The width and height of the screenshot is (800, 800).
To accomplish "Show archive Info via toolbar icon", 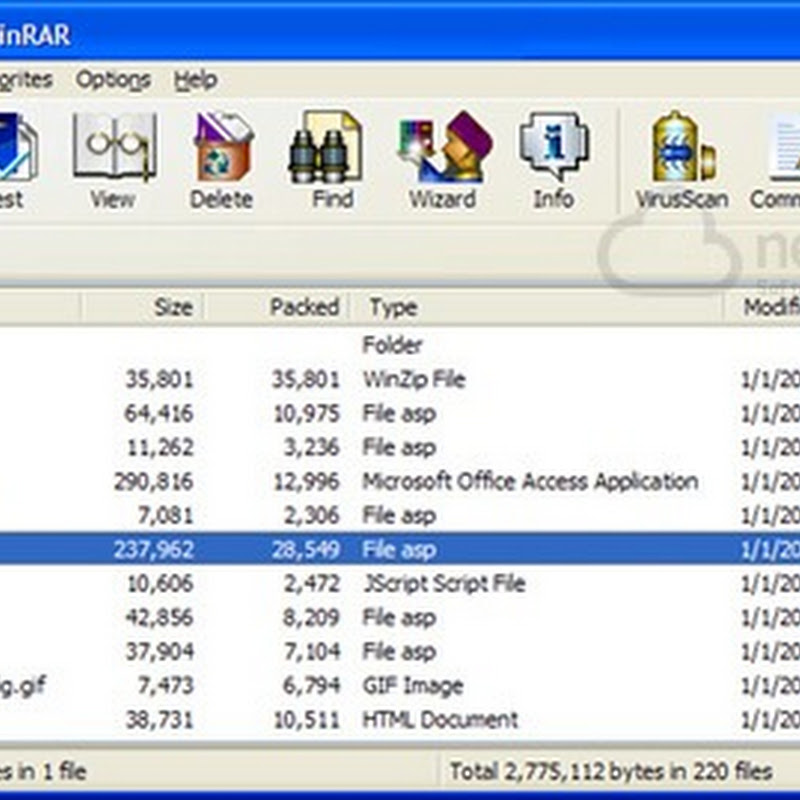I will coord(554,147).
